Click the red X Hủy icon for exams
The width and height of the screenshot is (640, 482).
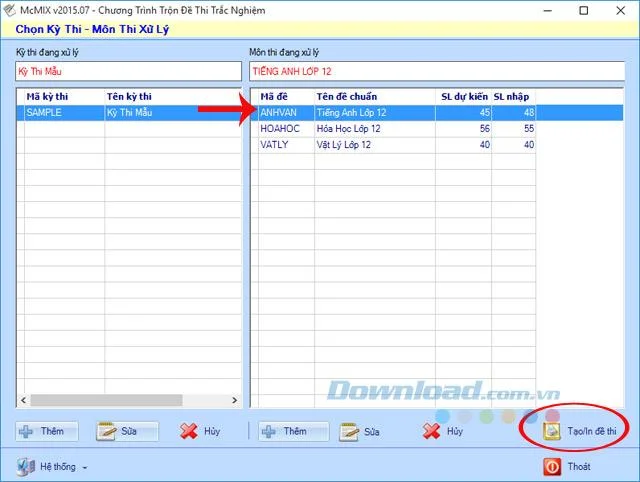click(189, 431)
